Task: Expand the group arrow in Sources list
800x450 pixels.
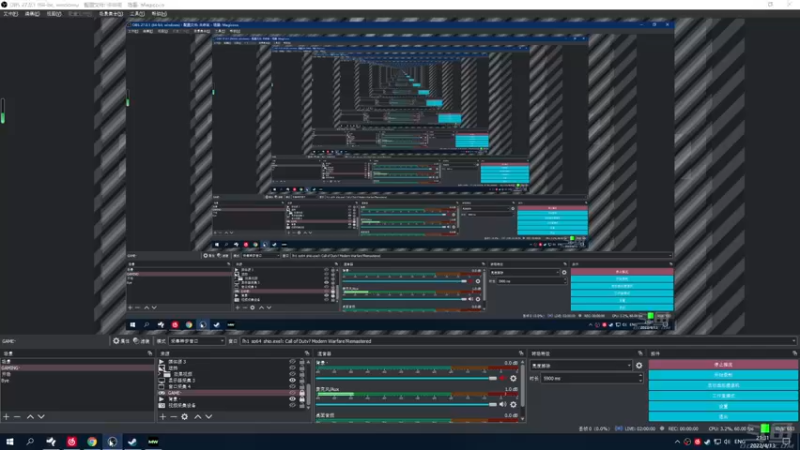Action: (x=161, y=374)
